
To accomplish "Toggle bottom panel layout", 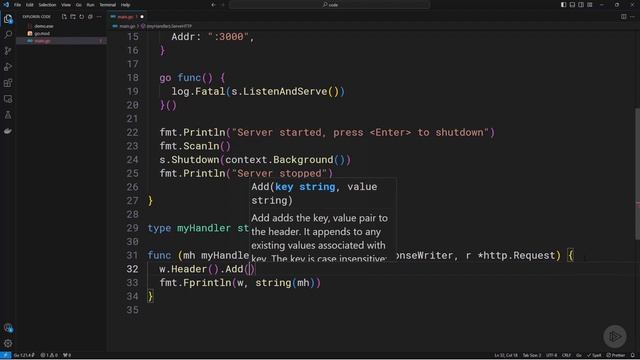I will coord(572,5).
